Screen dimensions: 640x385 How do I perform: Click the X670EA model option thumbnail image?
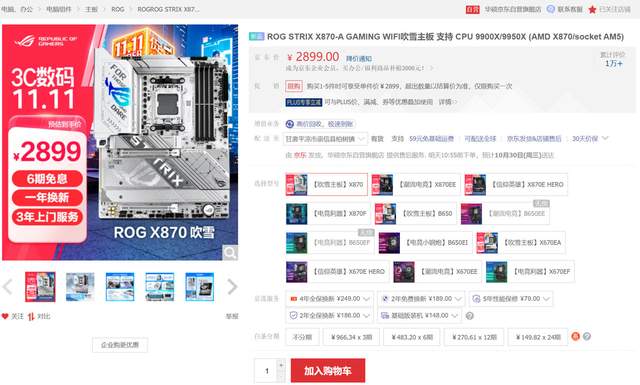(487, 243)
